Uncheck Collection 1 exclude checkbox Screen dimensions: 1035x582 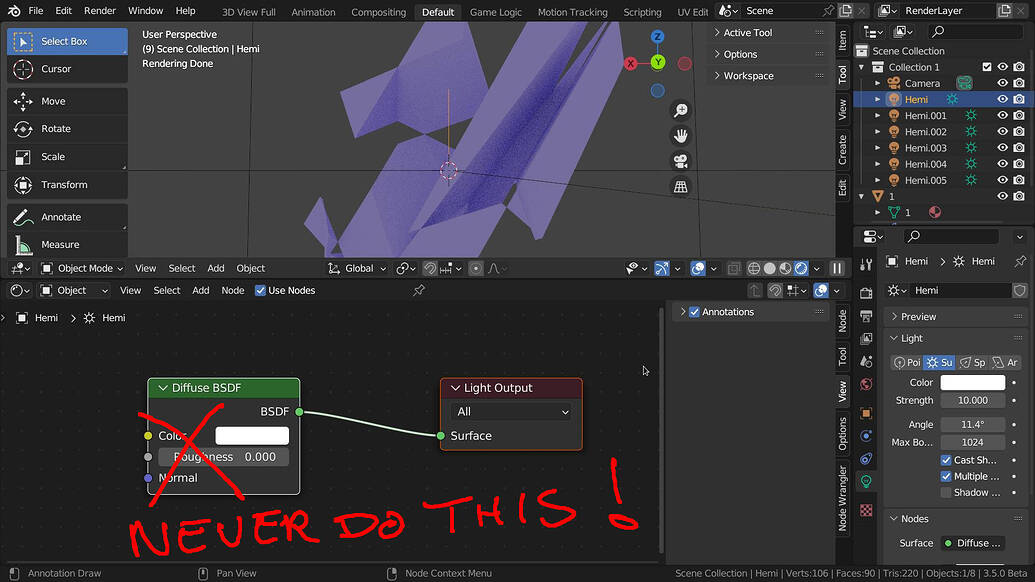(987, 67)
